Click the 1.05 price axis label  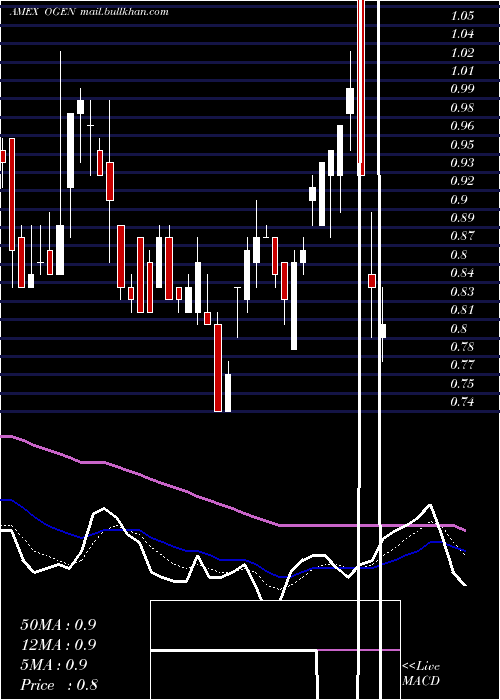click(462, 16)
